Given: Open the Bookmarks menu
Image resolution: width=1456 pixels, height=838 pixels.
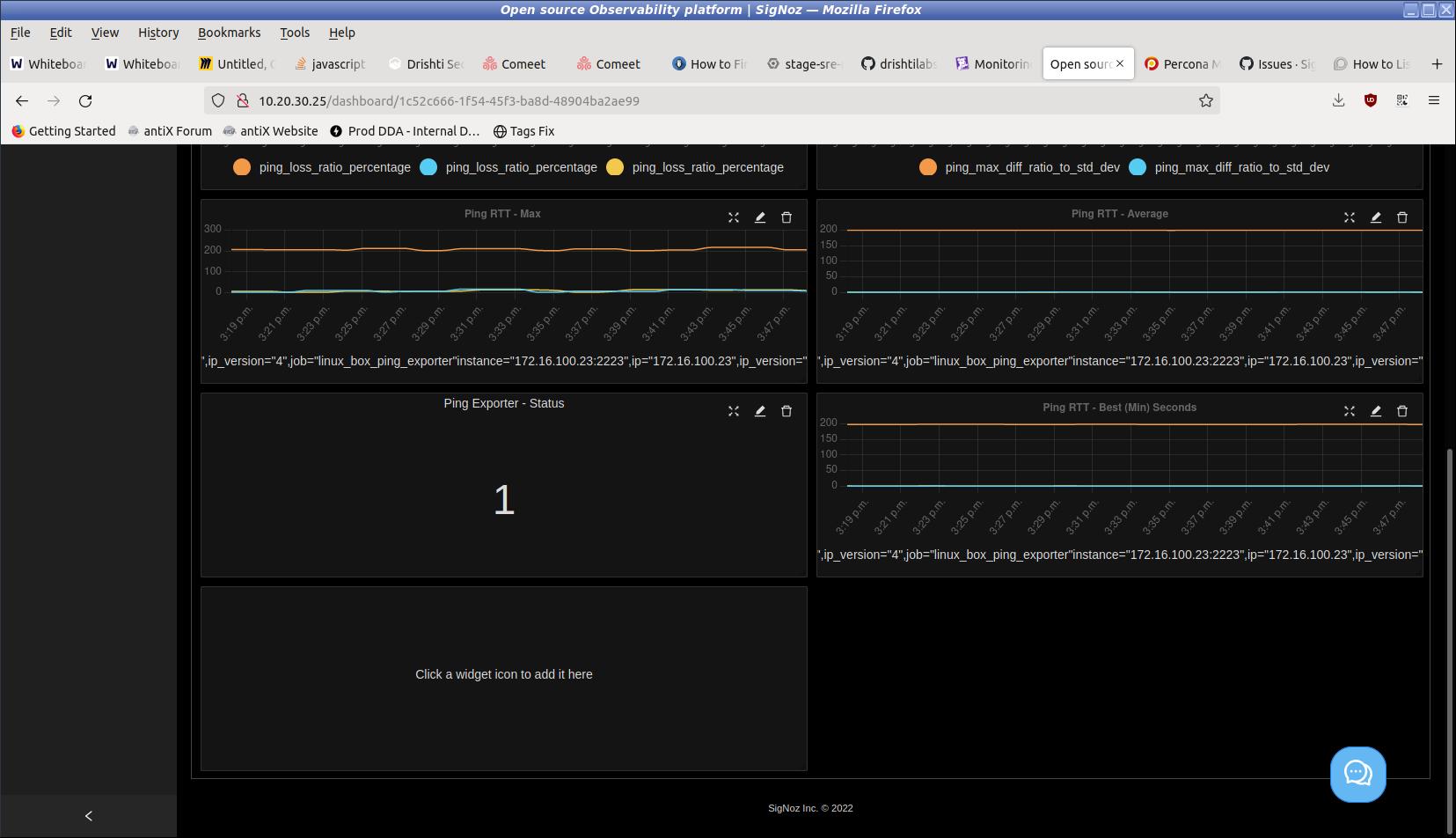Looking at the screenshot, I should coord(229,33).
